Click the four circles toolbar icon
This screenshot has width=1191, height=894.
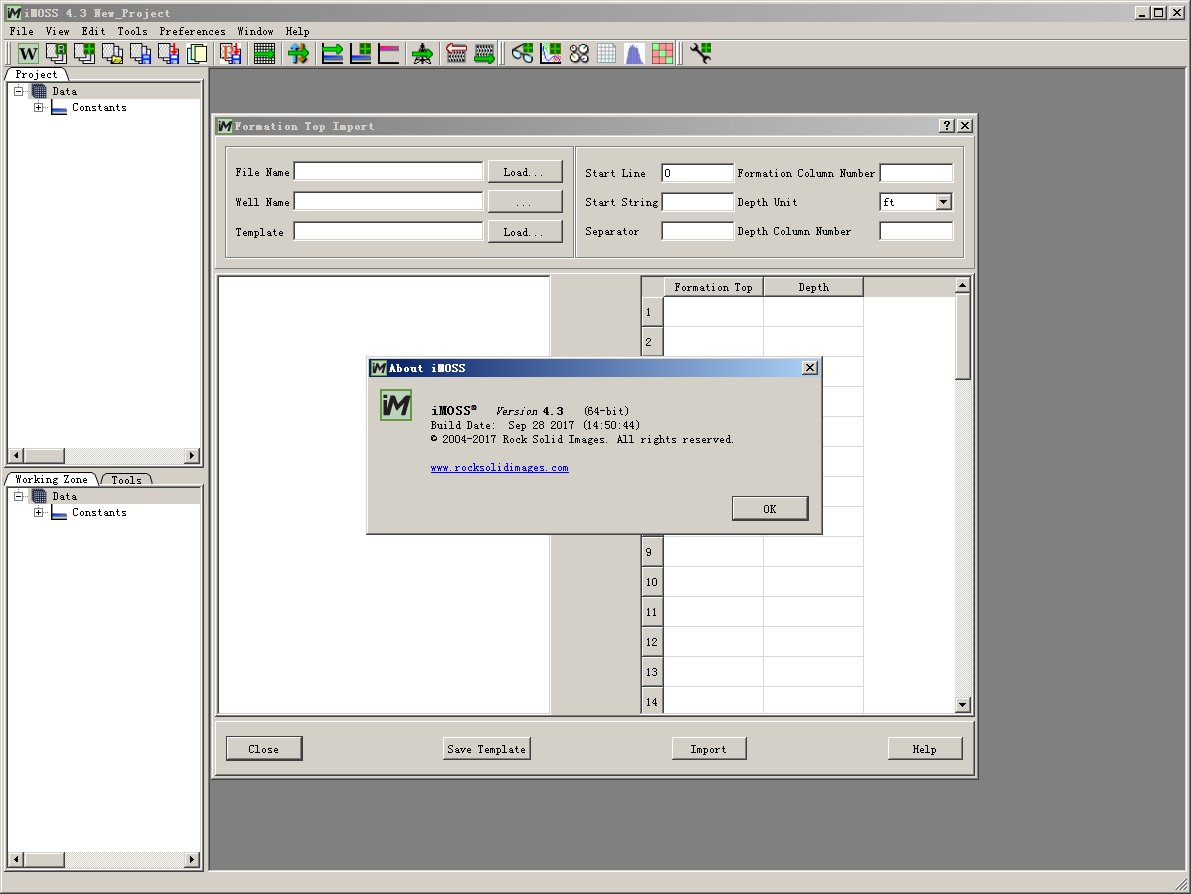(x=579, y=53)
